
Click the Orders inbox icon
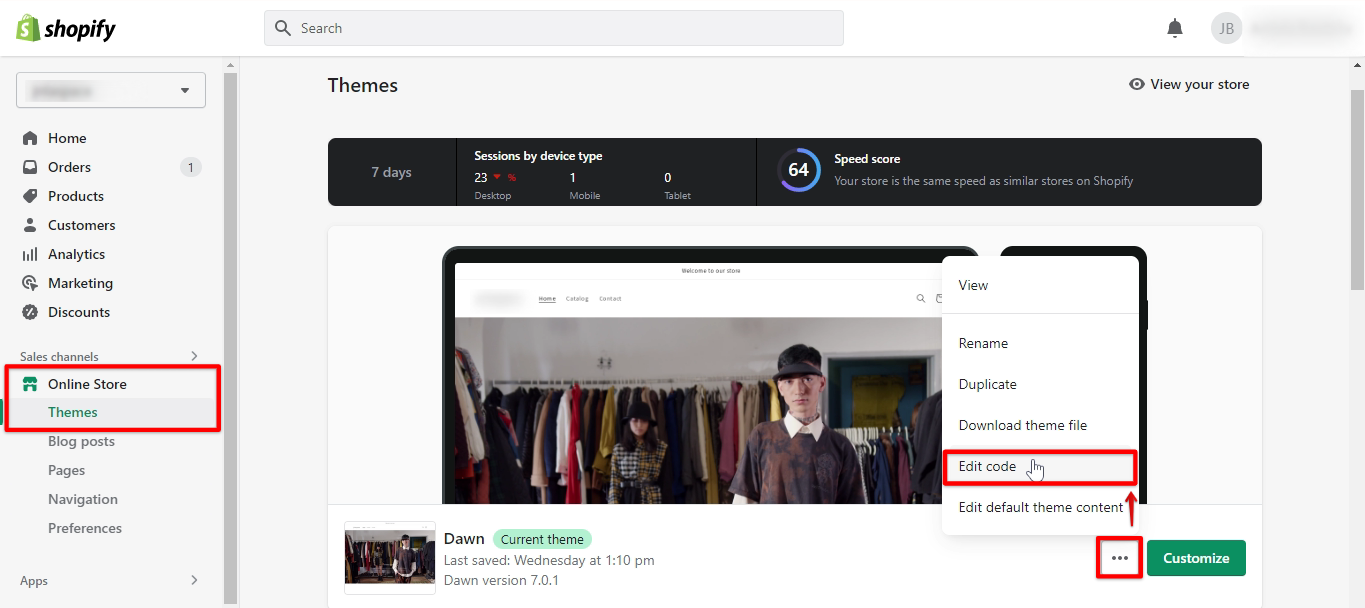pos(30,167)
